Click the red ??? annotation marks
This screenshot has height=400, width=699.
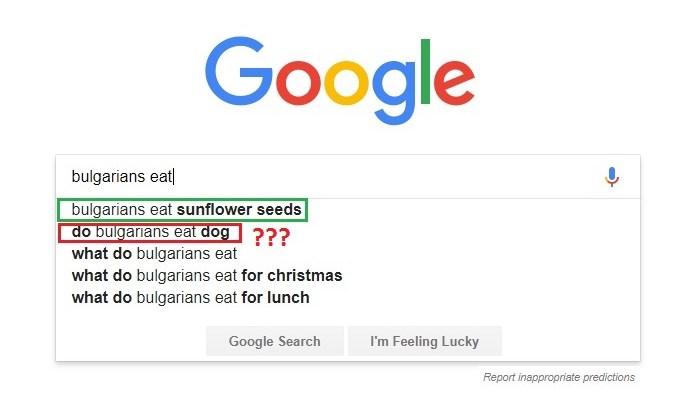pos(270,238)
